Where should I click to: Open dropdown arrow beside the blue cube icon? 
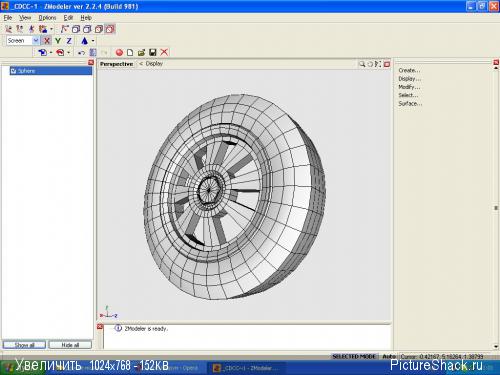point(51,53)
